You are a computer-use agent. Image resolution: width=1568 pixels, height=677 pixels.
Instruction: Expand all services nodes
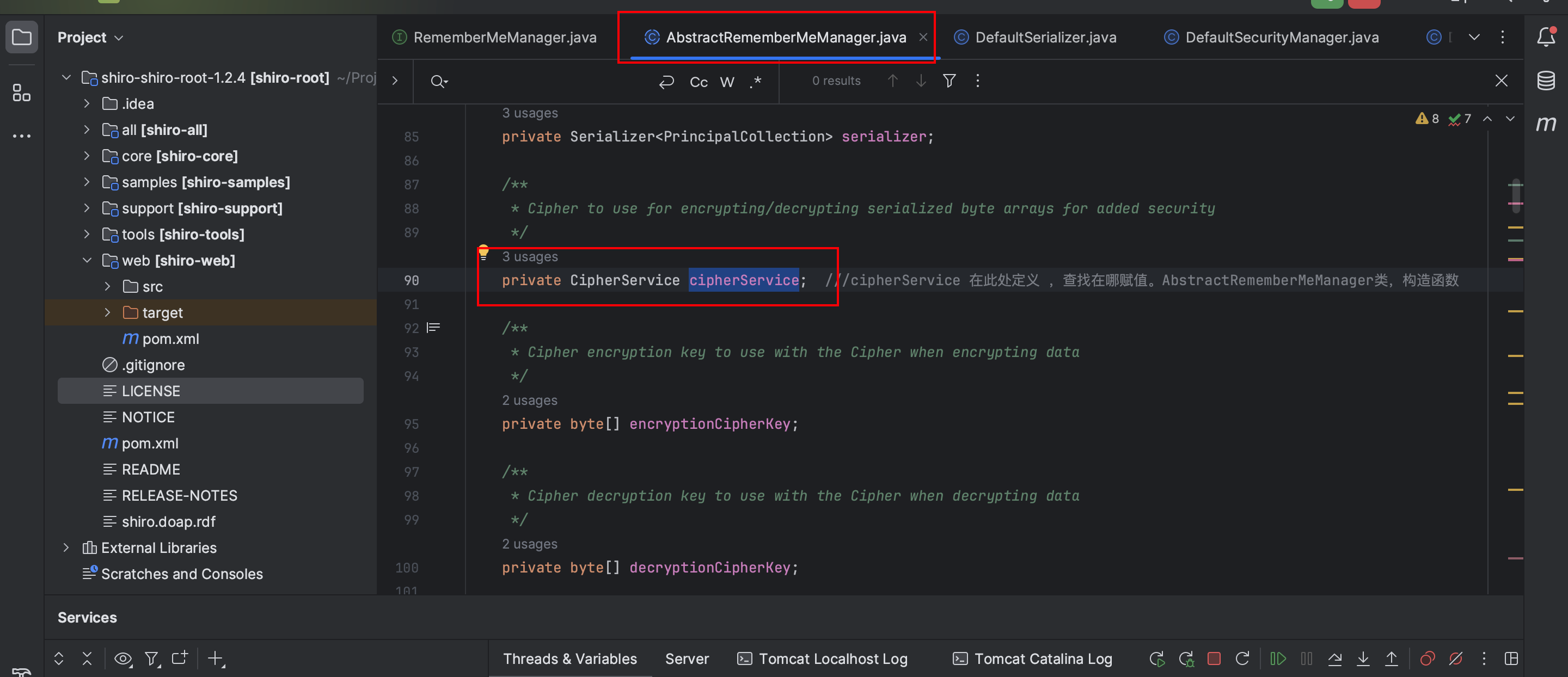(x=59, y=658)
